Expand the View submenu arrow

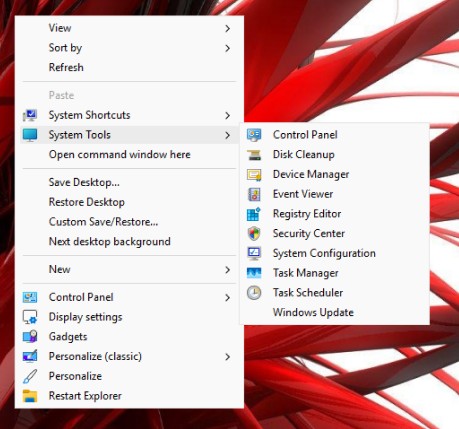point(228,28)
